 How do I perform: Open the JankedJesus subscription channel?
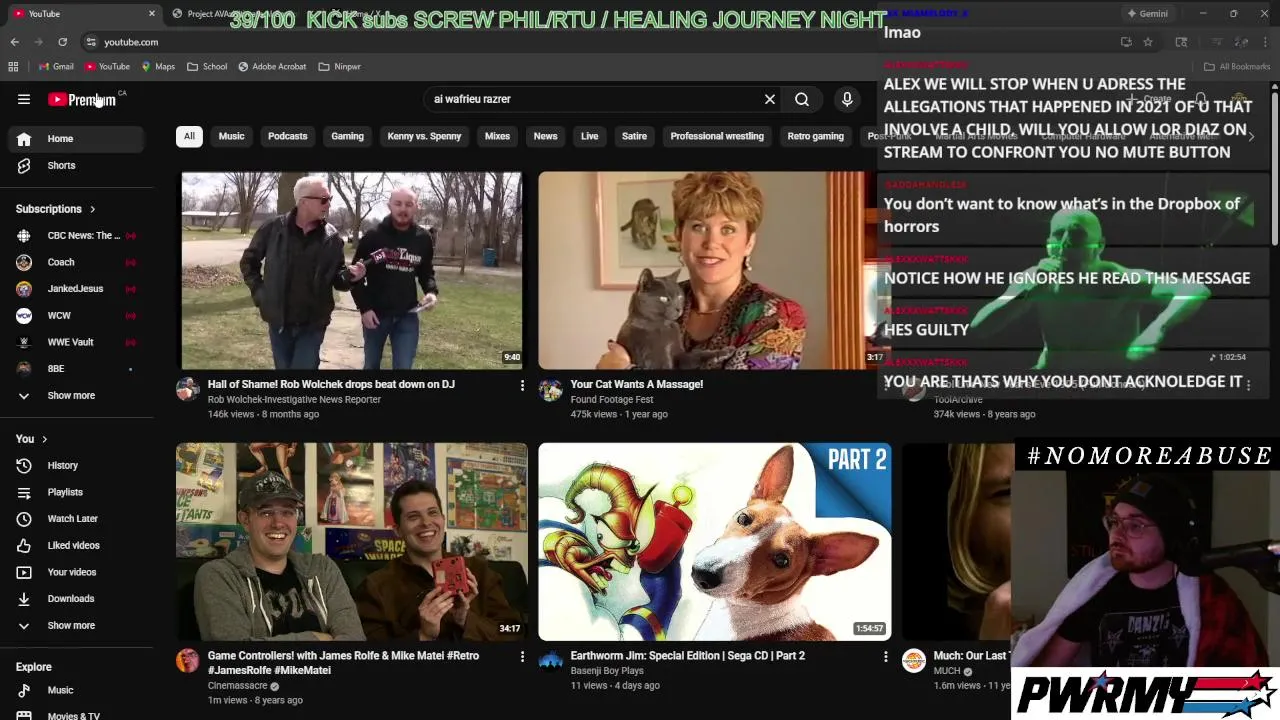(76, 289)
